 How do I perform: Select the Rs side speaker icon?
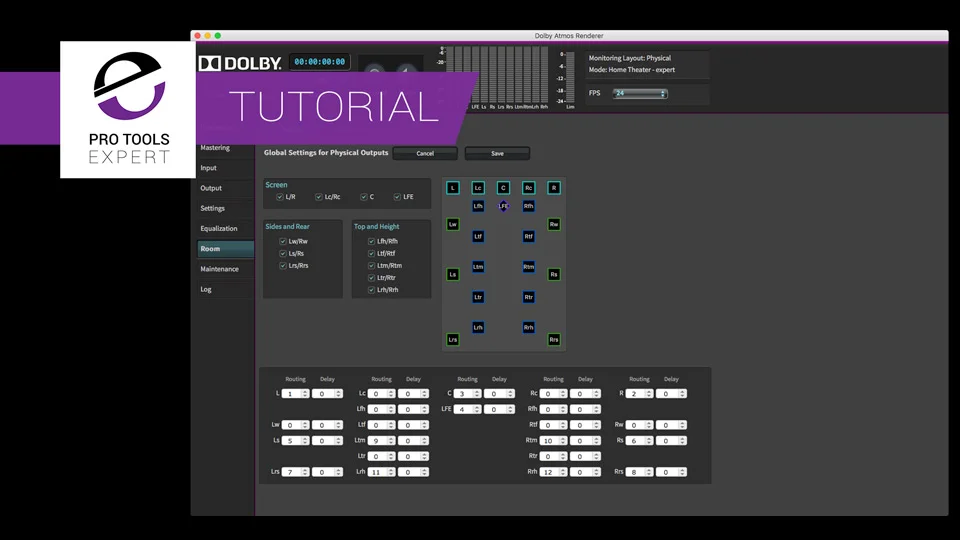tap(553, 274)
